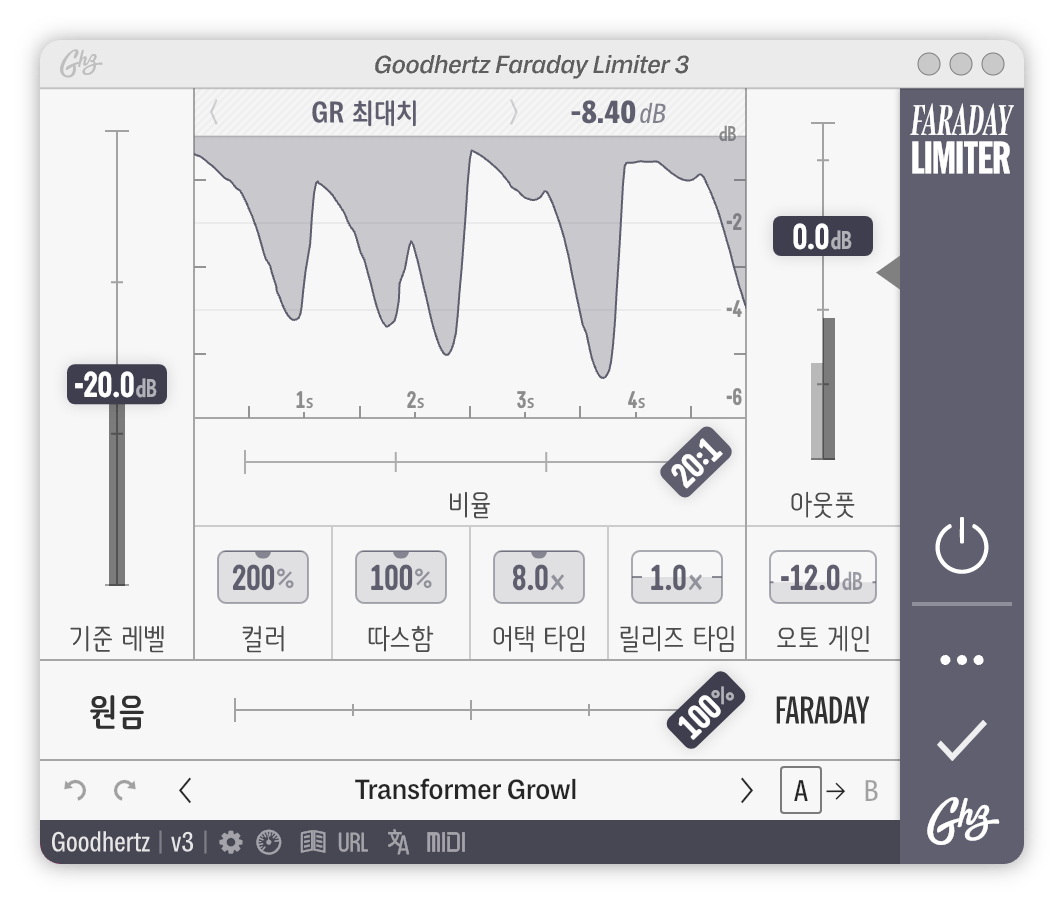1064x904 pixels.
Task: Click the 0.0 dB 아웃풋 slider handle
Action: (822, 236)
